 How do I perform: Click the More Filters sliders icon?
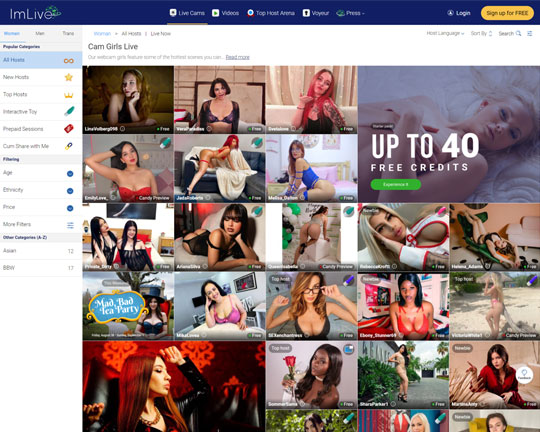(x=70, y=225)
